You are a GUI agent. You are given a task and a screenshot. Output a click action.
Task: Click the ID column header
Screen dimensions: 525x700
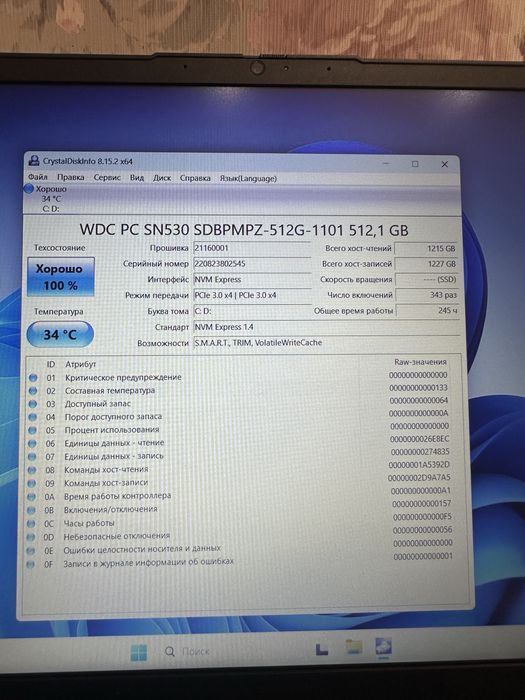(x=50, y=364)
